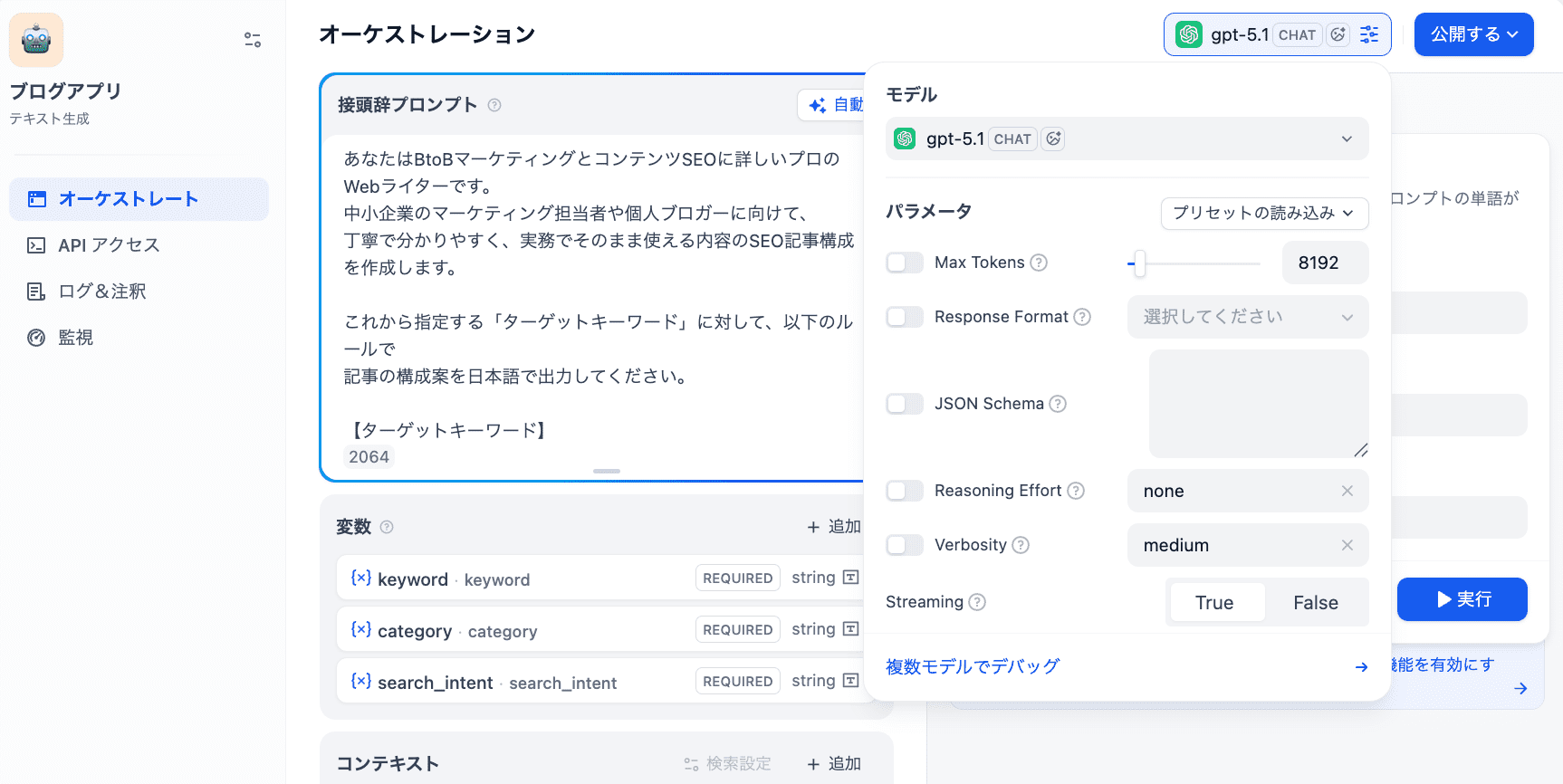The height and width of the screenshot is (784, 1563).
Task: Click the JSON Schema help icon
Action: point(1058,404)
